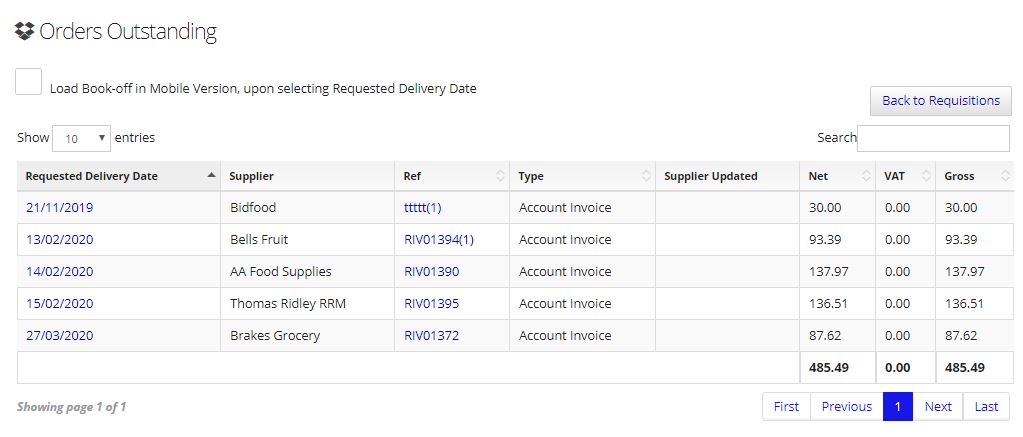Click the Back to Requisitions button
This screenshot has width=1023, height=437.
(941, 100)
